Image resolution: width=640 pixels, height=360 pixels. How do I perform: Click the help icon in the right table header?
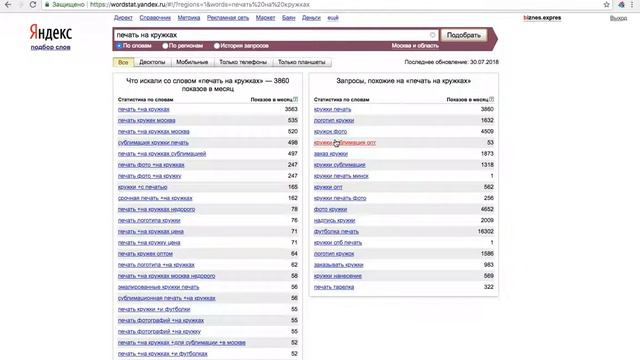coord(491,99)
